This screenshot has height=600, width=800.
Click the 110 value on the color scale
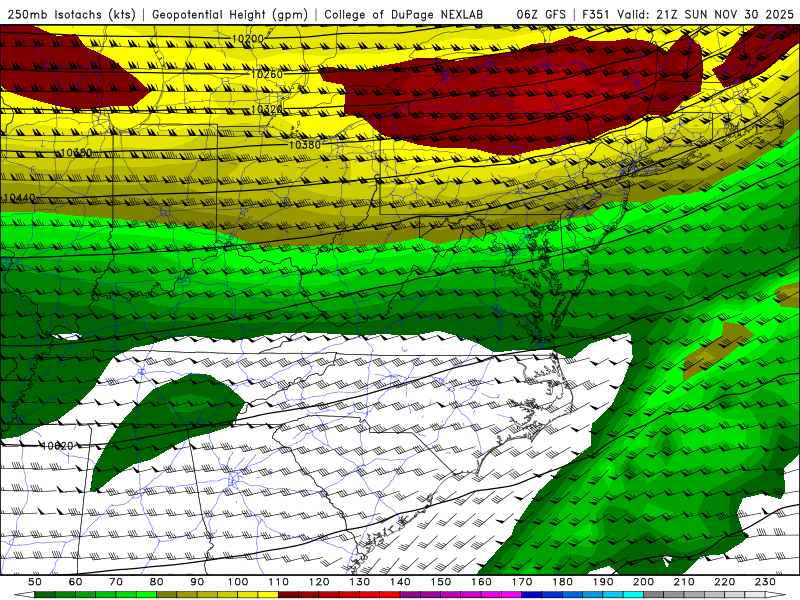pyautogui.click(x=278, y=582)
